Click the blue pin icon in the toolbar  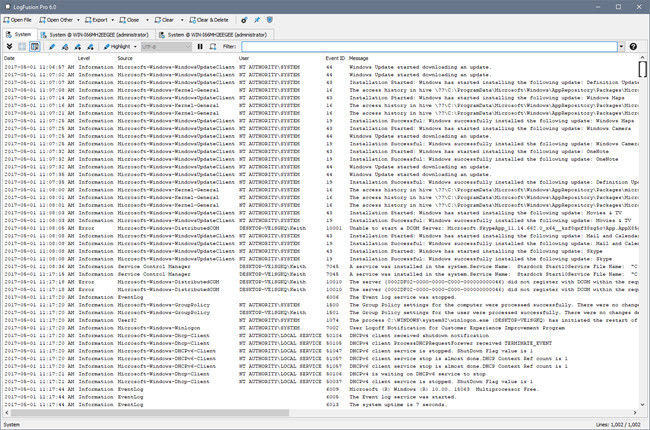point(257,20)
